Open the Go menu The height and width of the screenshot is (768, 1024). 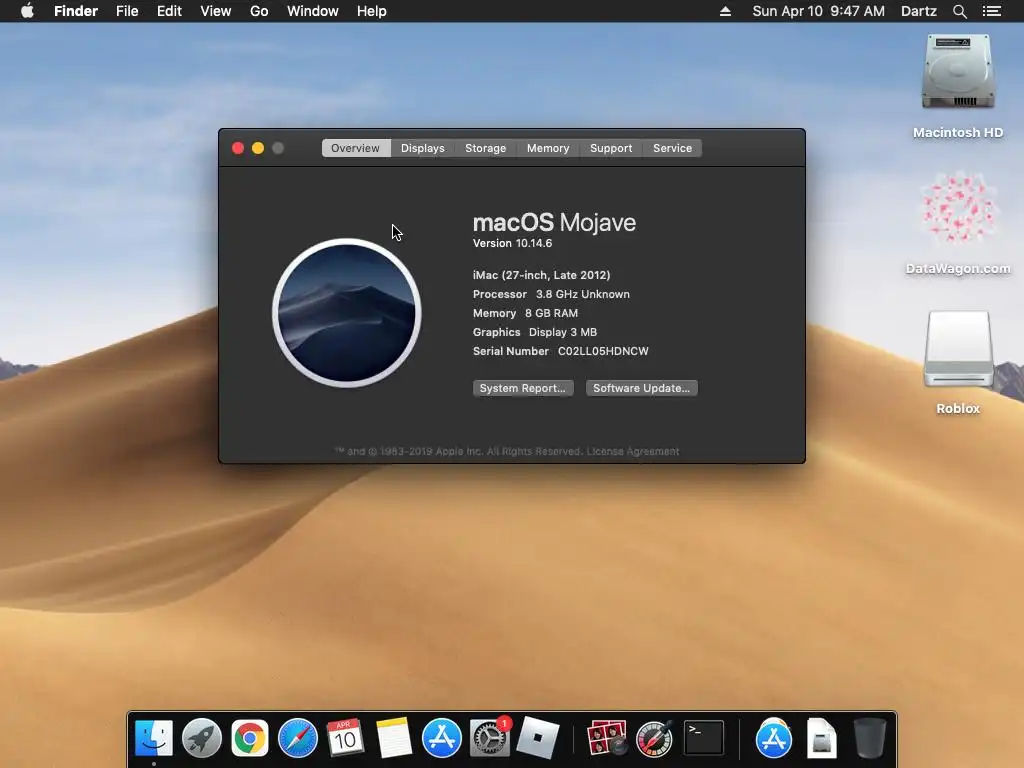[x=259, y=11]
